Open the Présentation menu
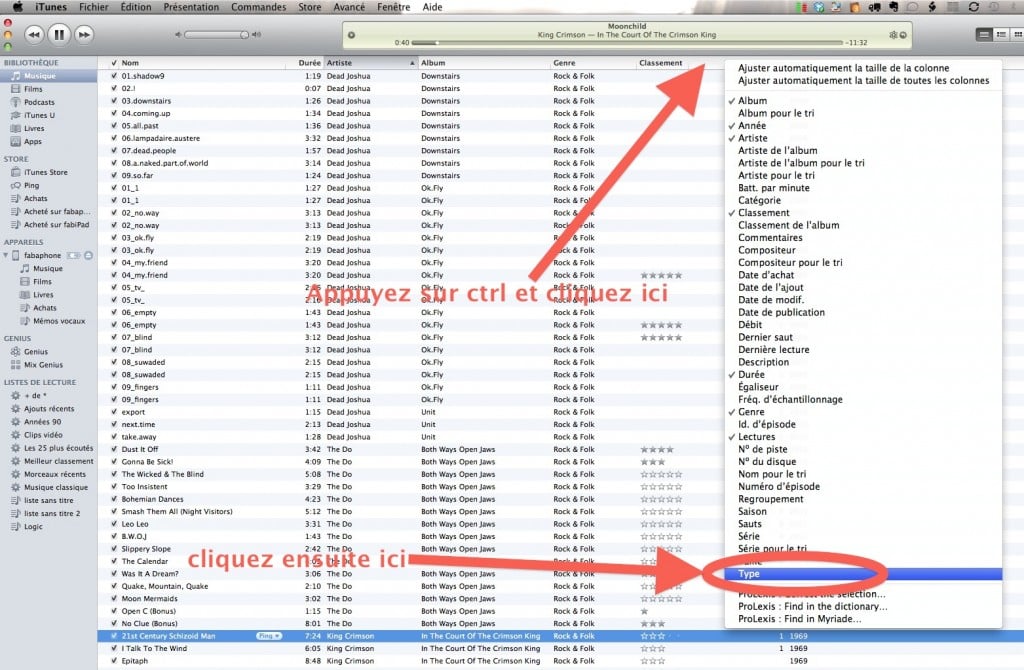The image size is (1024, 670). [191, 7]
